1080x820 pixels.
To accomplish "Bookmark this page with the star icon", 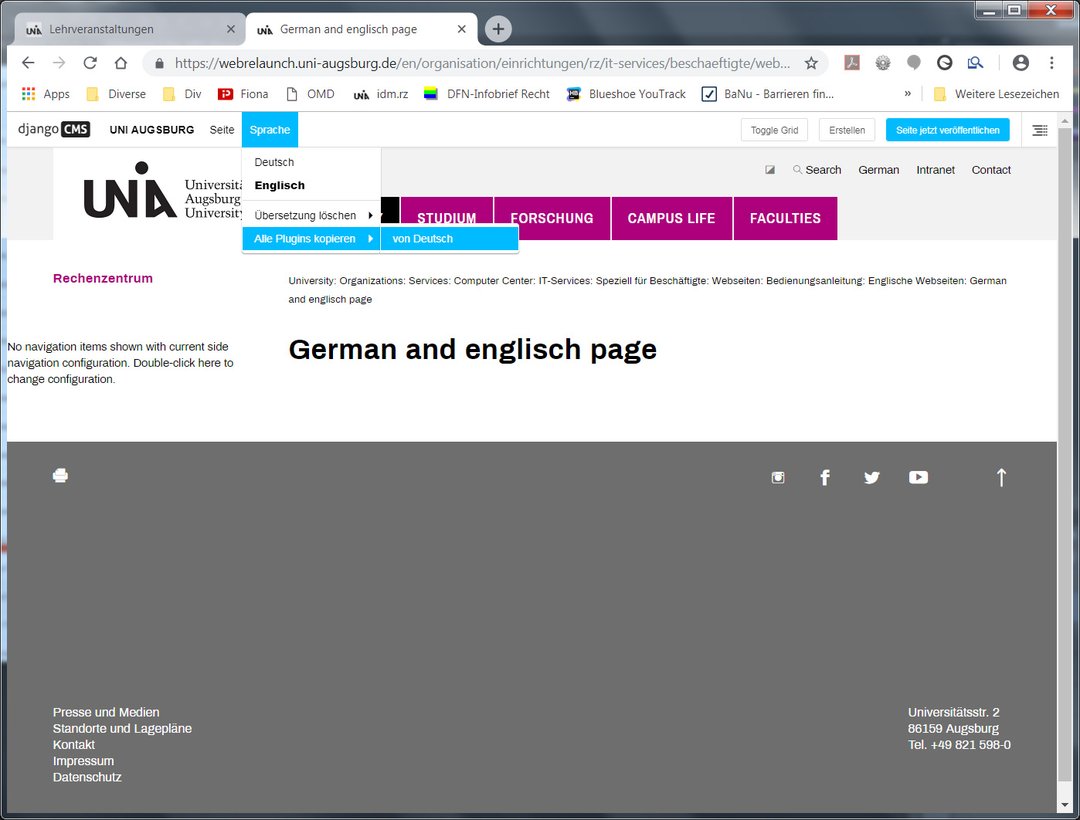I will [x=811, y=63].
